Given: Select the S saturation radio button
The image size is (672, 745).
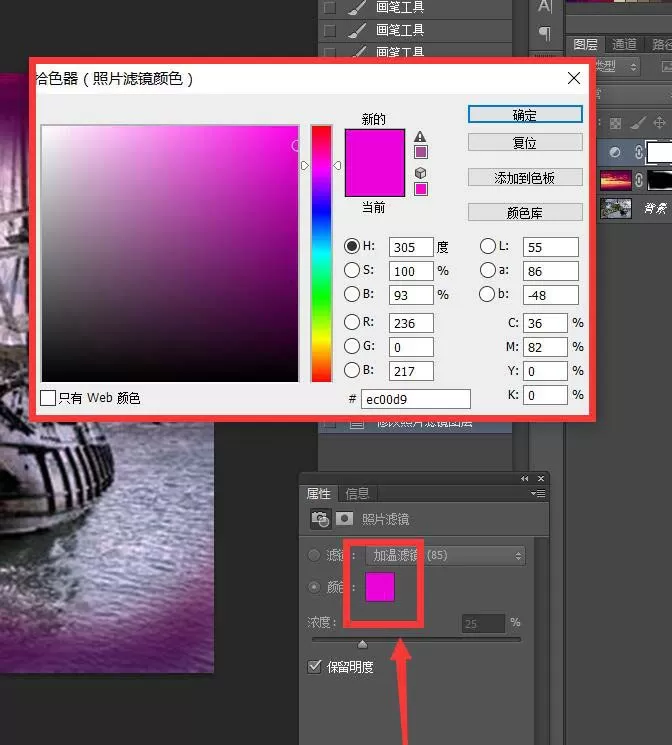Looking at the screenshot, I should click(x=352, y=270).
